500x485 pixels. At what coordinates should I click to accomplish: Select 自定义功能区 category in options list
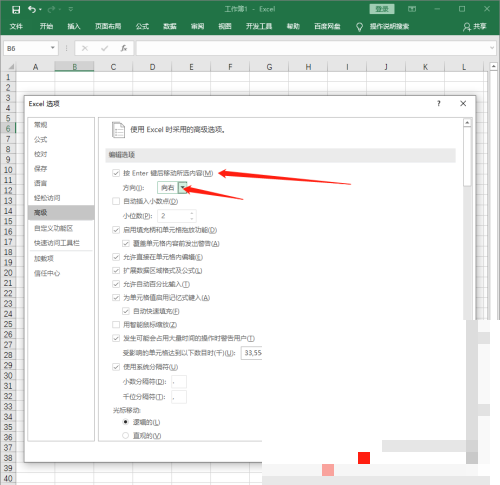[x=53, y=228]
